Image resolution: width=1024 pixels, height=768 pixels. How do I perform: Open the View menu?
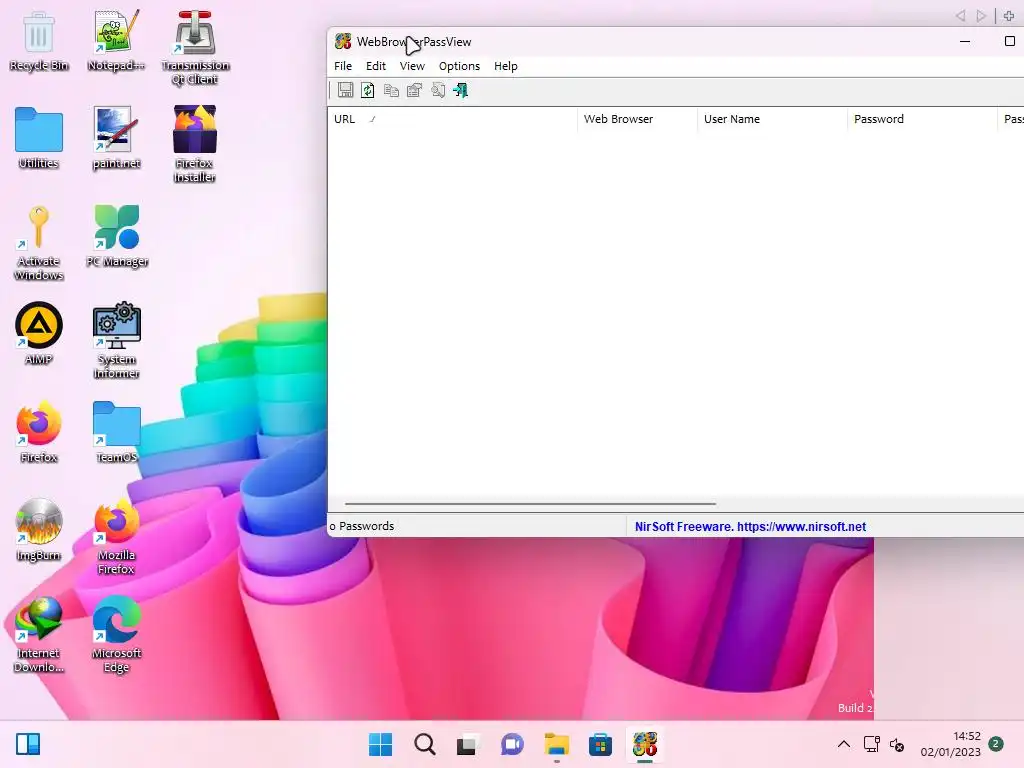412,66
